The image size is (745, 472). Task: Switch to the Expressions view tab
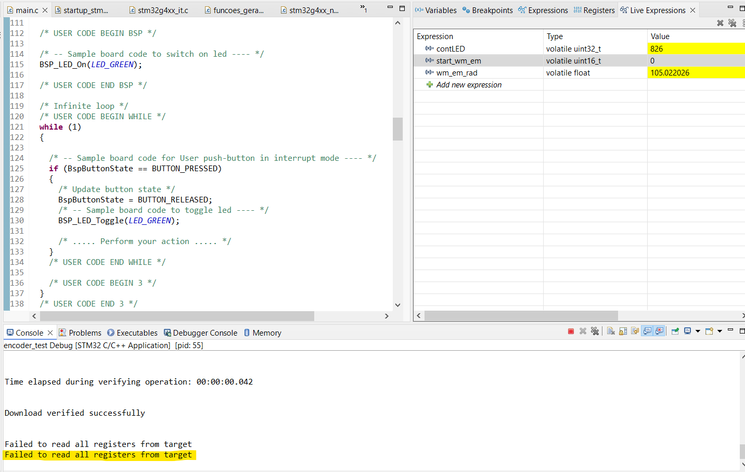coord(543,10)
